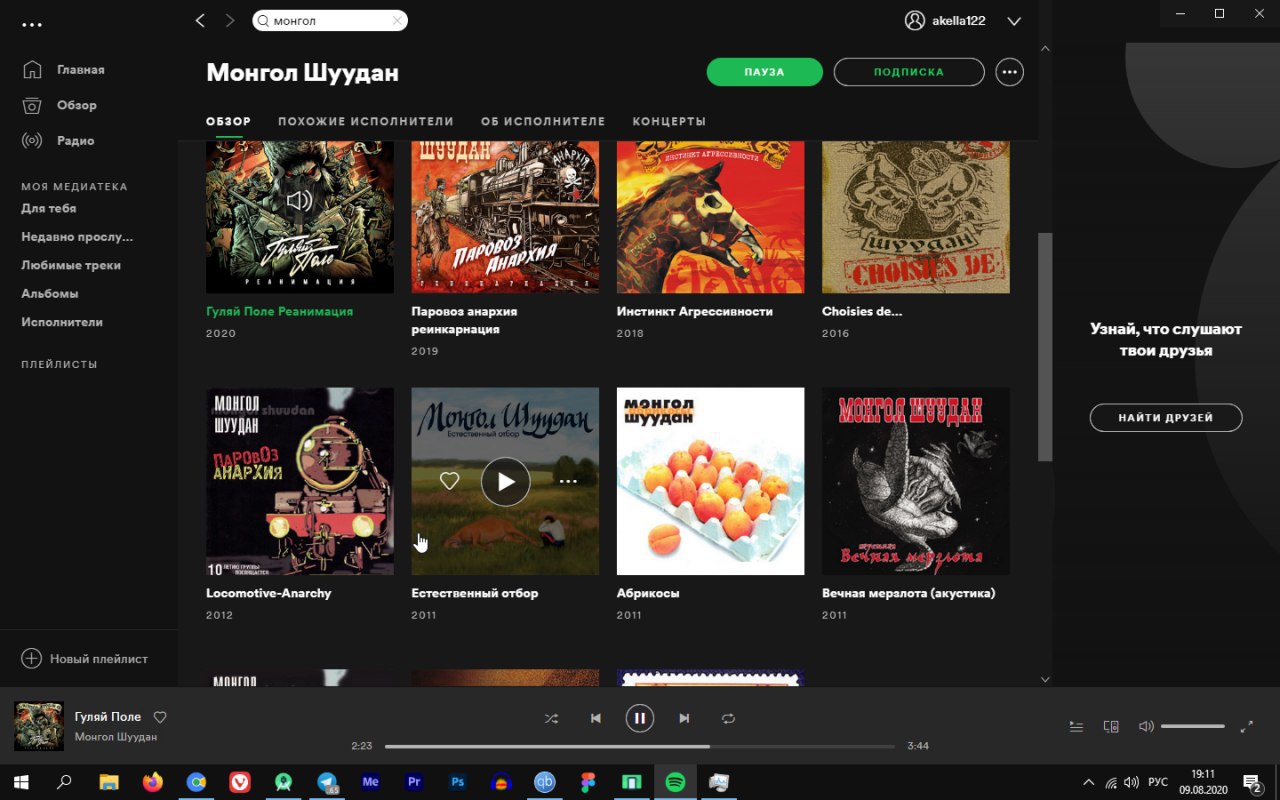The image size is (1280, 800).
Task: Open the Инстинкт Агрессивности album cover
Action: [710, 217]
